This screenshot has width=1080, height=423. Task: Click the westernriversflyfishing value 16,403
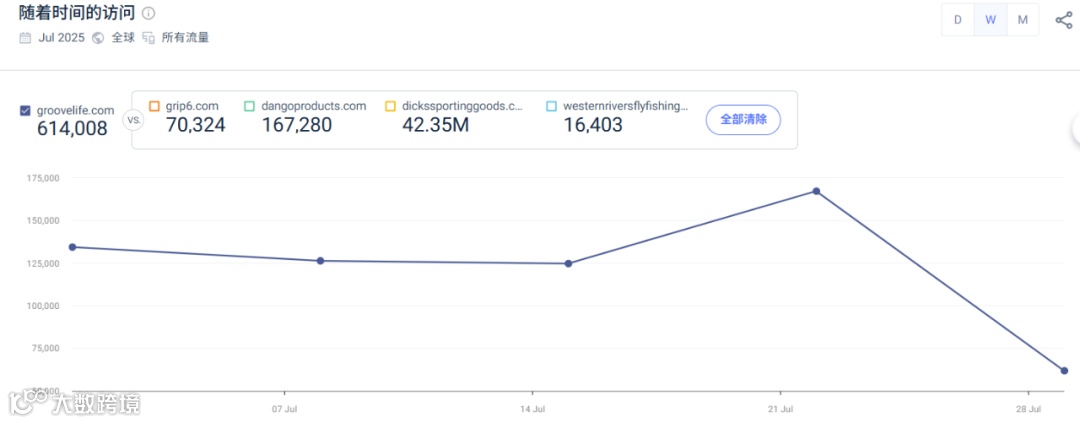point(593,125)
